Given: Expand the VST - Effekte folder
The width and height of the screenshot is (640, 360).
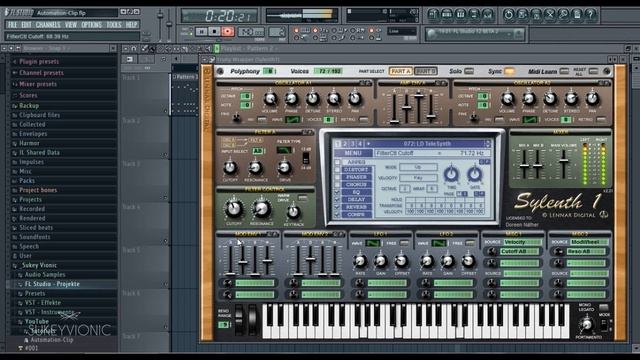Looking at the screenshot, I should (x=43, y=303).
